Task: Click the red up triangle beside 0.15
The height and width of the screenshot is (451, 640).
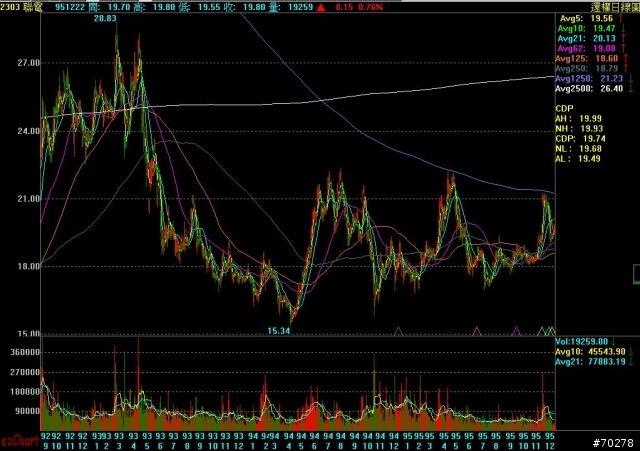Action: click(321, 7)
